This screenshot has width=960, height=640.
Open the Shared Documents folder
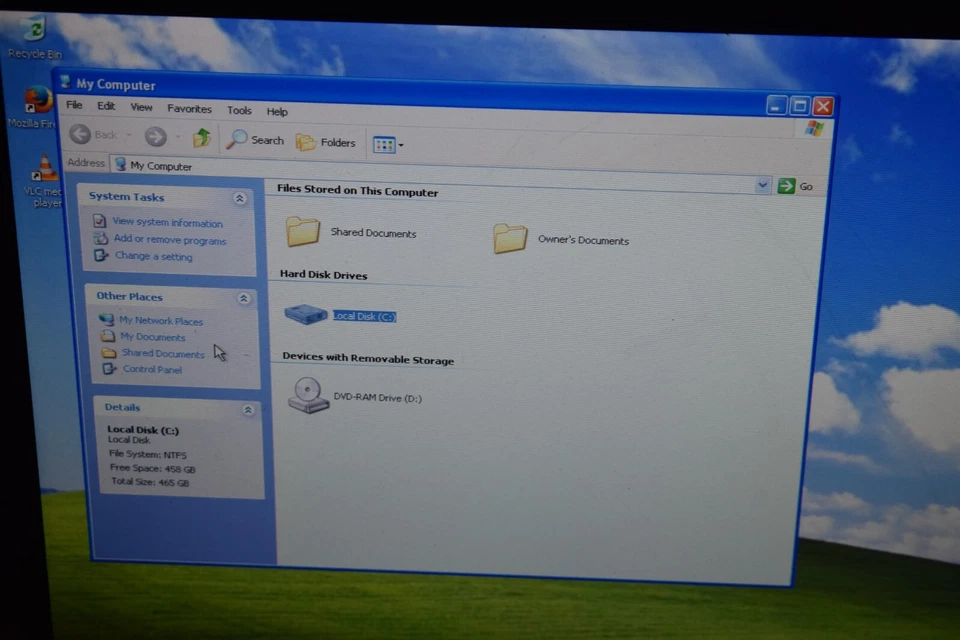pos(303,231)
